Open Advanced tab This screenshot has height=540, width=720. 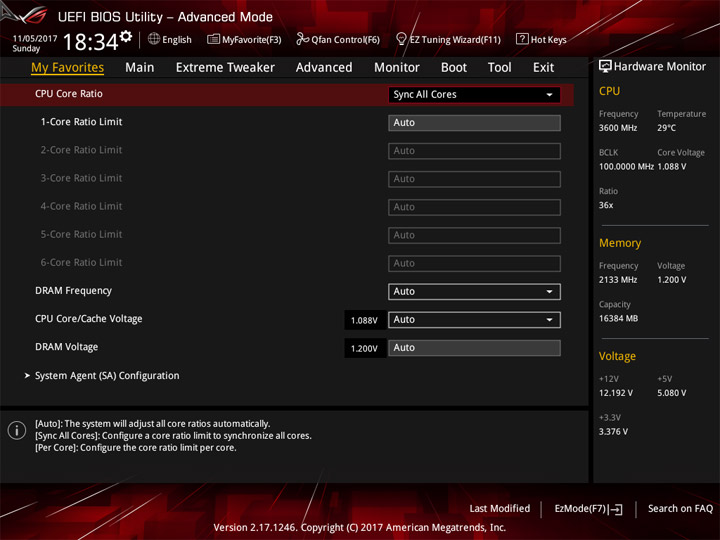(x=324, y=68)
